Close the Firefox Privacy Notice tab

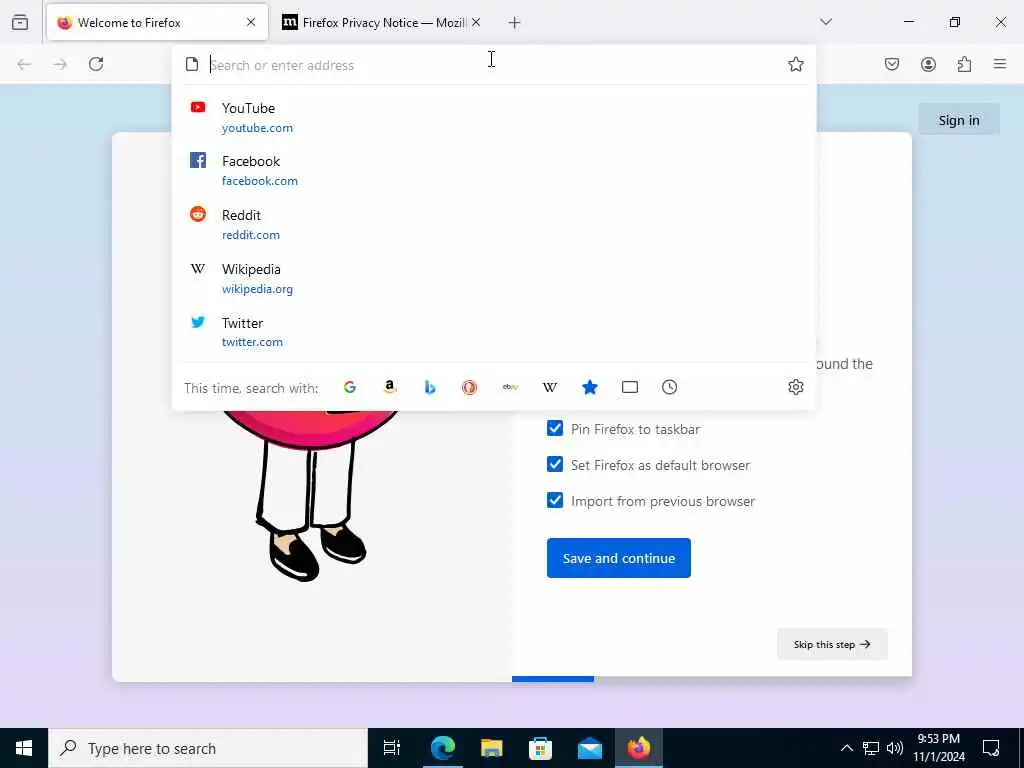point(476,22)
